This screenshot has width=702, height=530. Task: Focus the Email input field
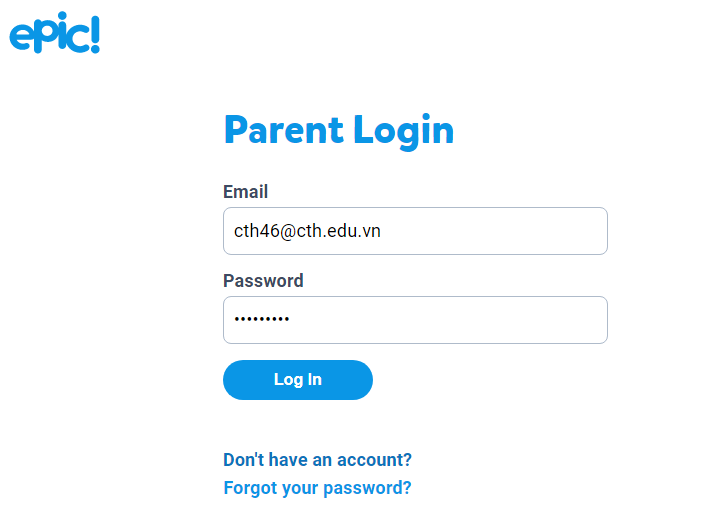pos(415,231)
